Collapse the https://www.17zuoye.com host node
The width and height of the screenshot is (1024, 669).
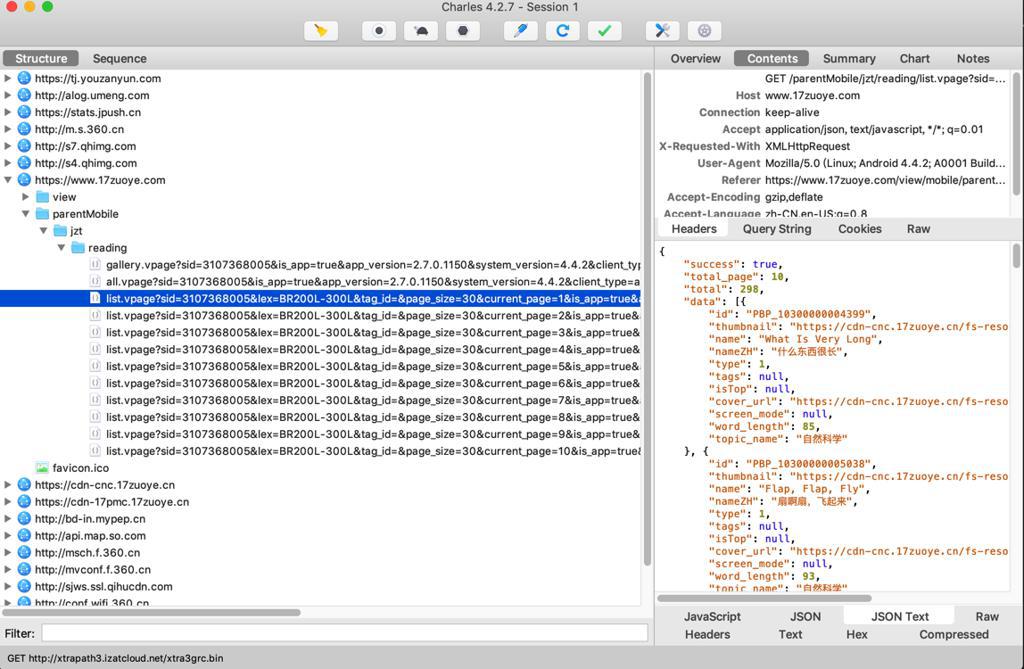9,180
